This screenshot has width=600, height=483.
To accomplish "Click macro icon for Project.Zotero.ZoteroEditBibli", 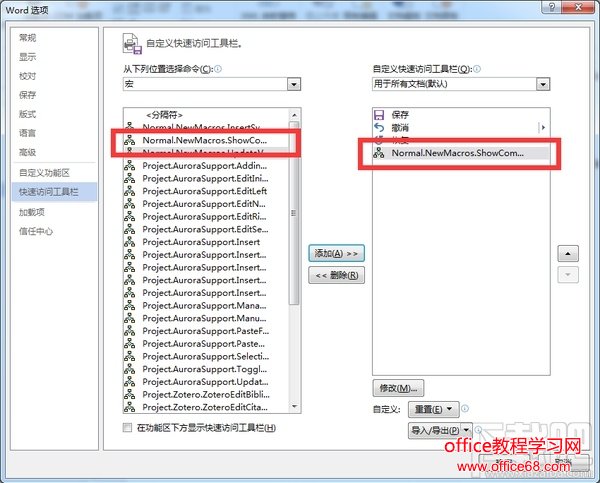I will tap(129, 394).
